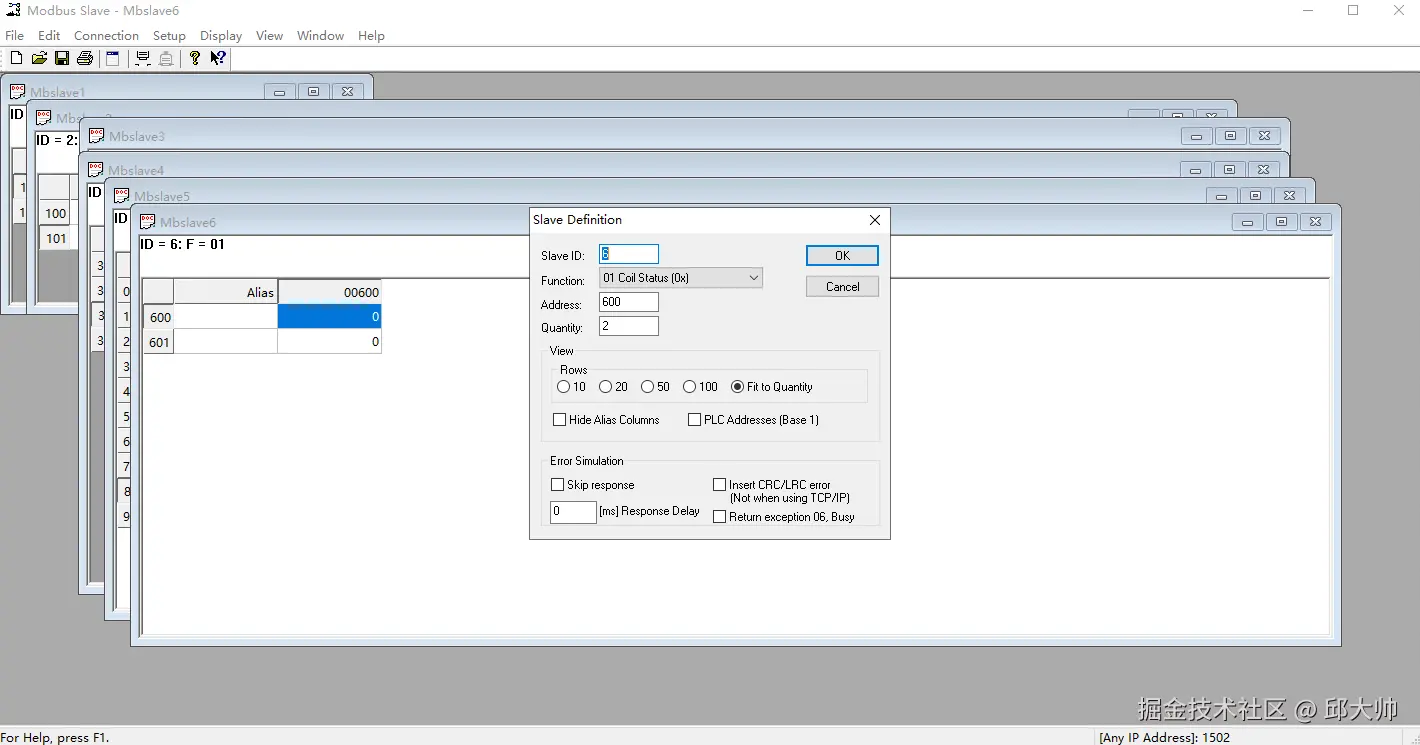Click the greyed Disconnect toolbar icon
Screen dimensions: 1420x745
(166, 58)
